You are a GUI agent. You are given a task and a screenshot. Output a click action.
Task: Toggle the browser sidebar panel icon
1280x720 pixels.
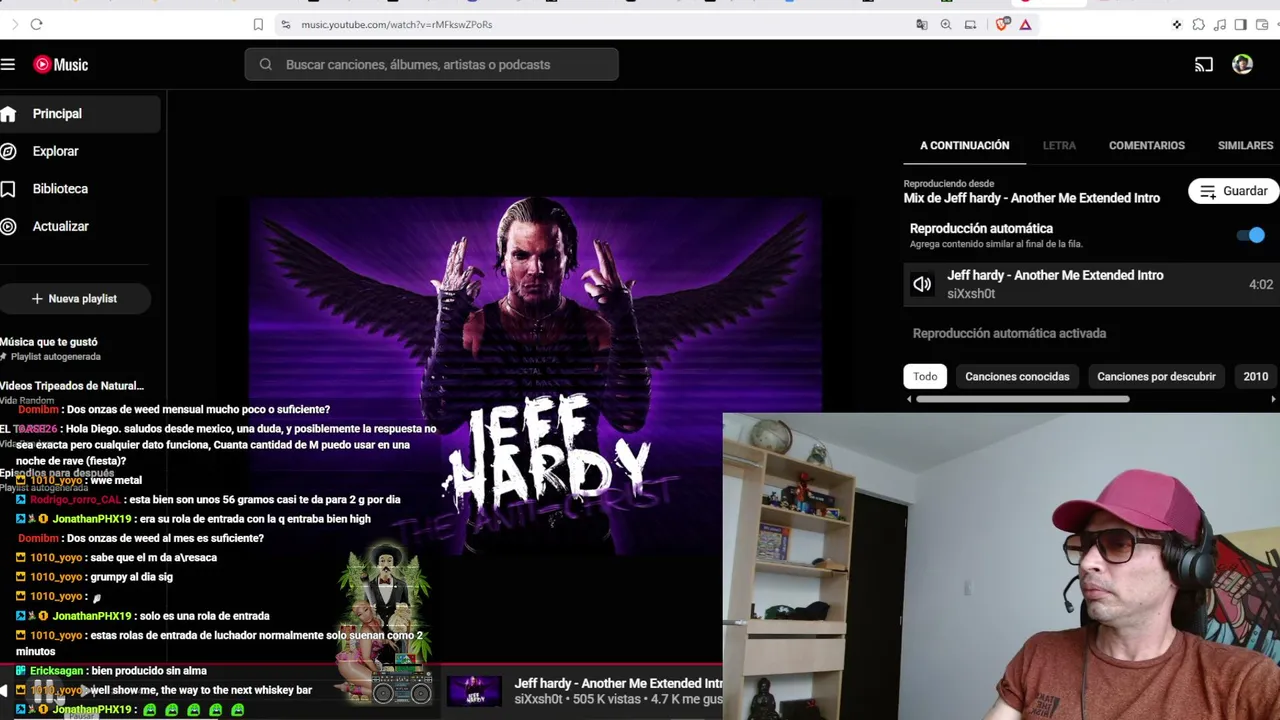[1240, 24]
